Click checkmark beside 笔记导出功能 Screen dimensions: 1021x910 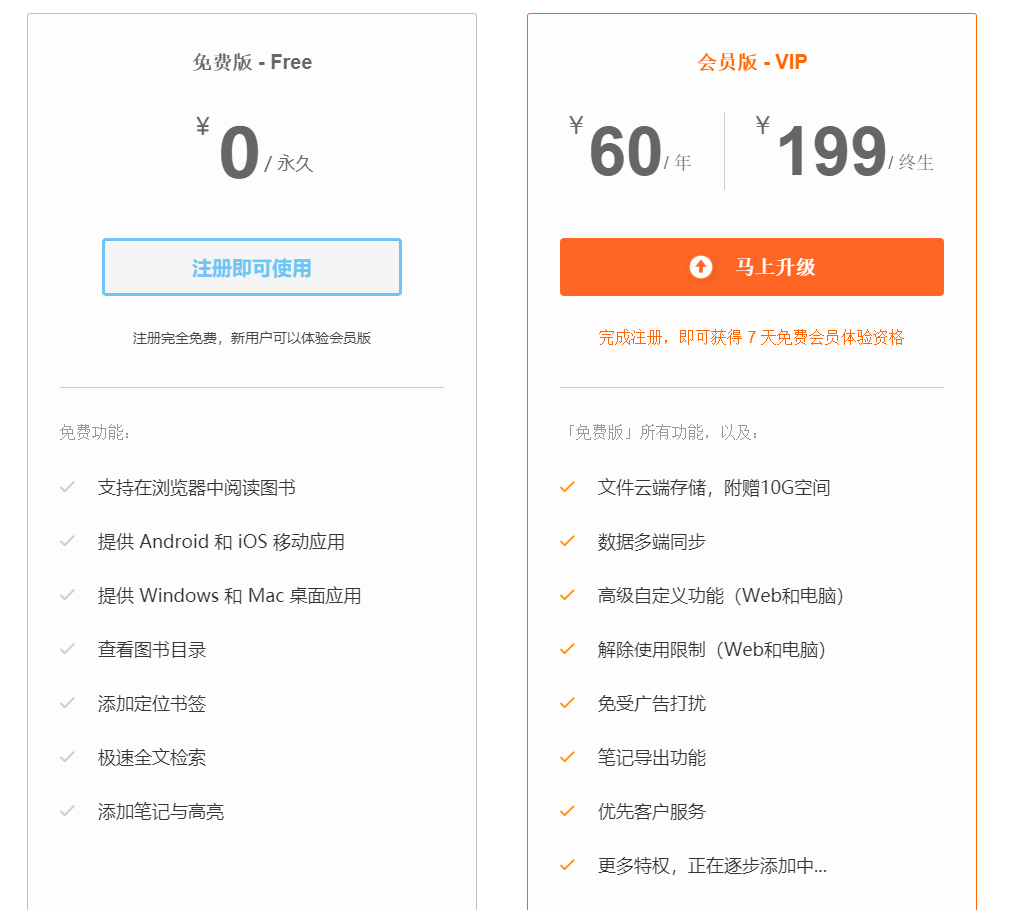pyautogui.click(x=568, y=757)
